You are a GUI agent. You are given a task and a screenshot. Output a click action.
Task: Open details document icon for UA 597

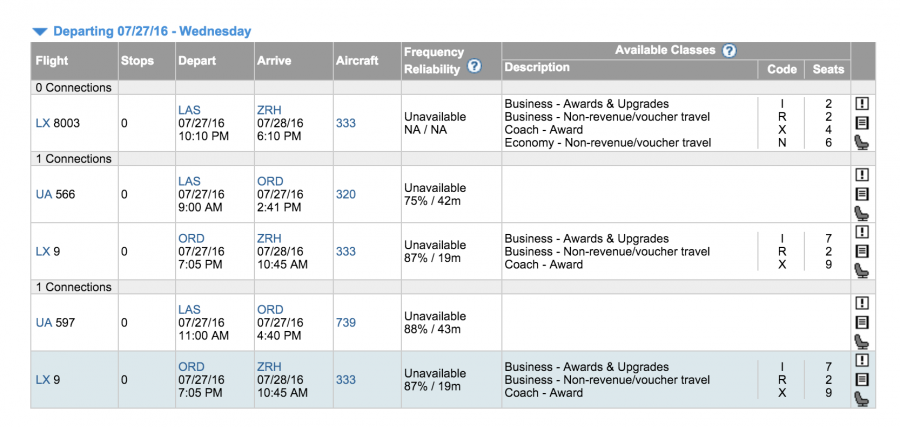pyautogui.click(x=861, y=322)
